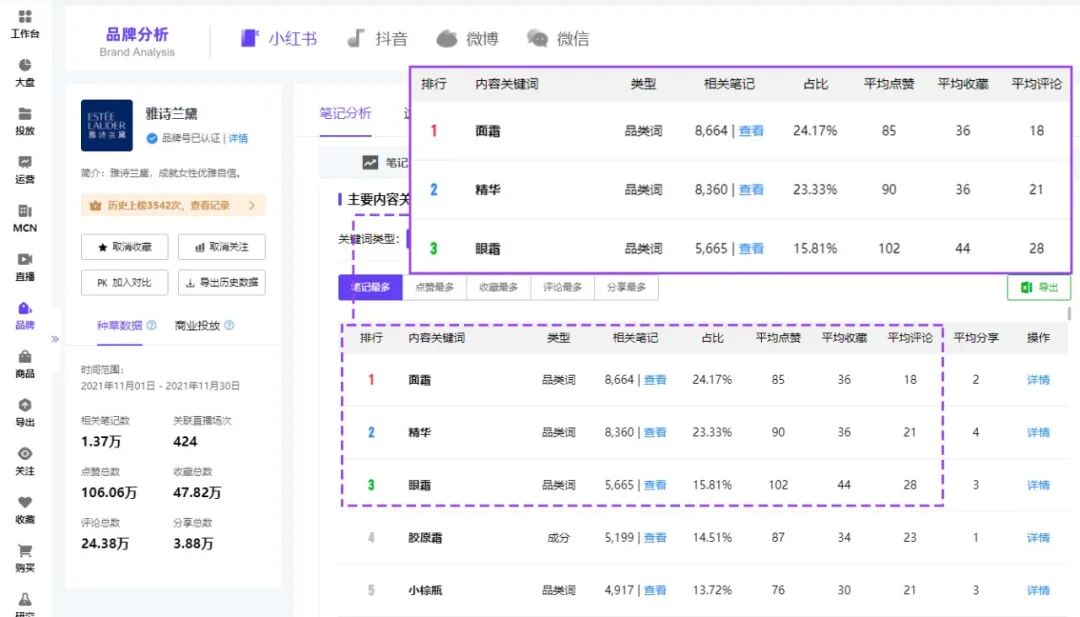Click 查看 link in the 眼霜 row
The height and width of the screenshot is (617, 1080).
click(x=655, y=485)
